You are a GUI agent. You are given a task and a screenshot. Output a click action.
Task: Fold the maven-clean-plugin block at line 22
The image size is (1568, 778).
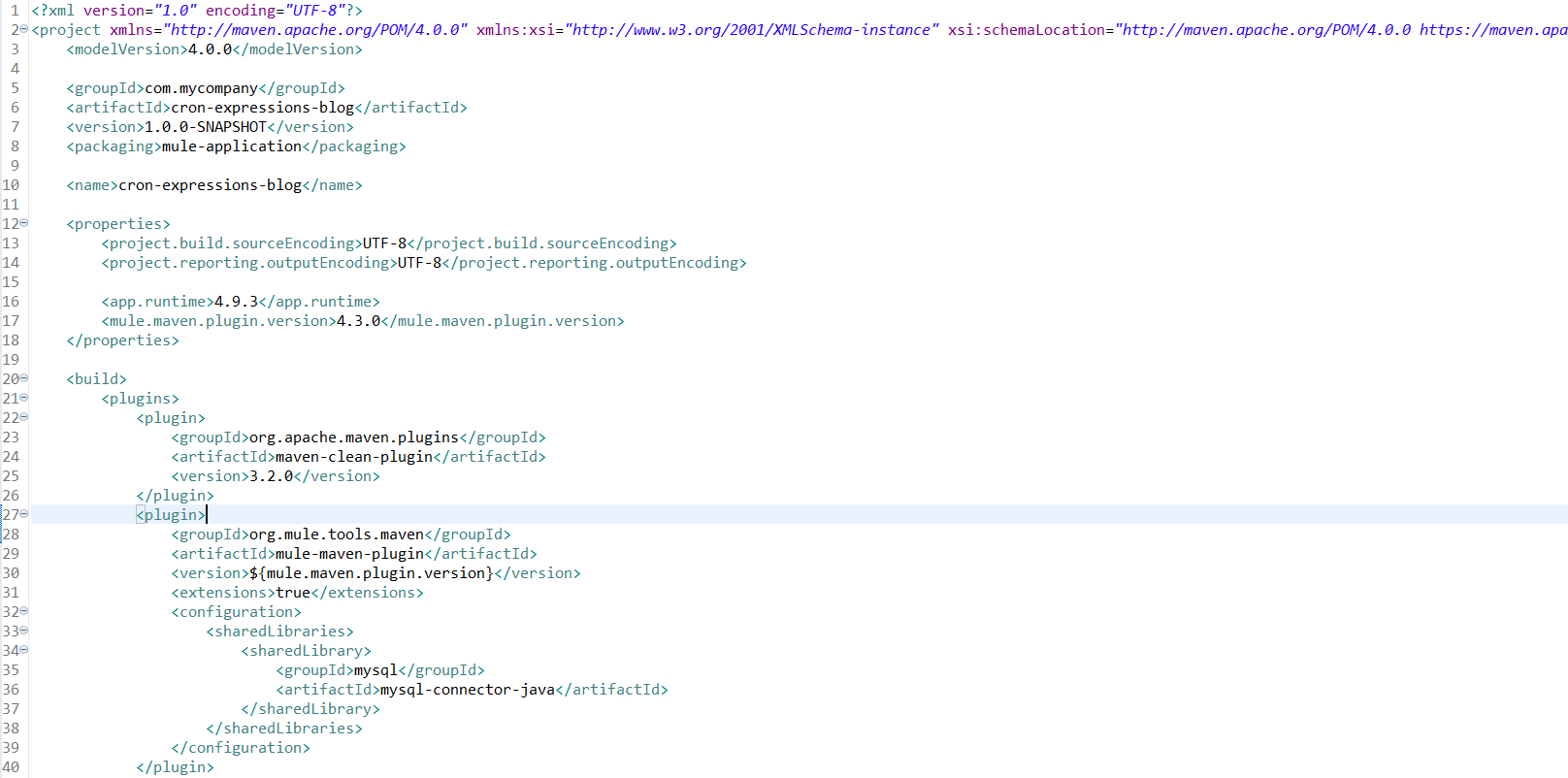24,417
